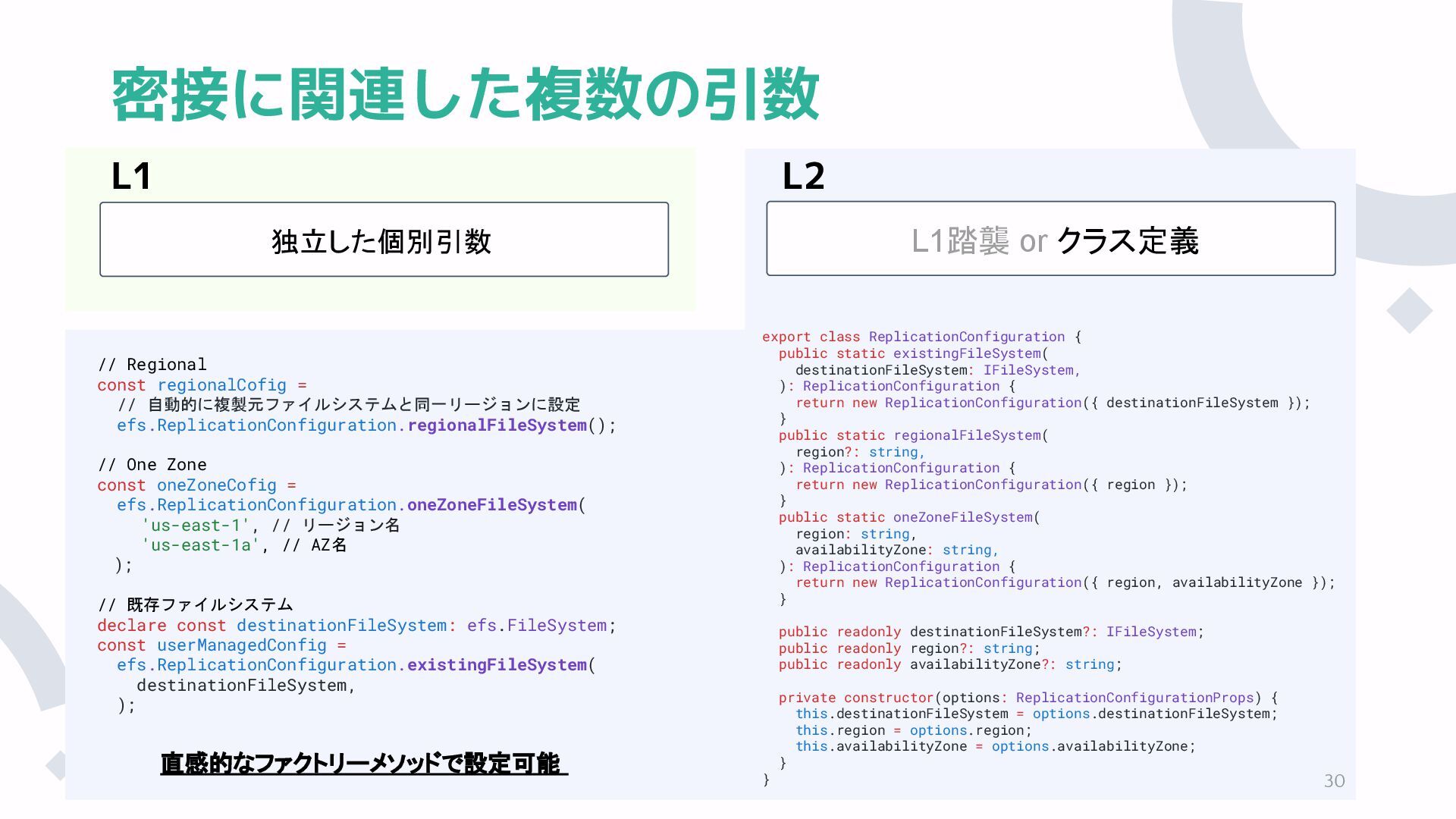The width and height of the screenshot is (1456, 819).
Task: Click 'public readonly availabilityZone?: string;' line
Action: (950, 664)
